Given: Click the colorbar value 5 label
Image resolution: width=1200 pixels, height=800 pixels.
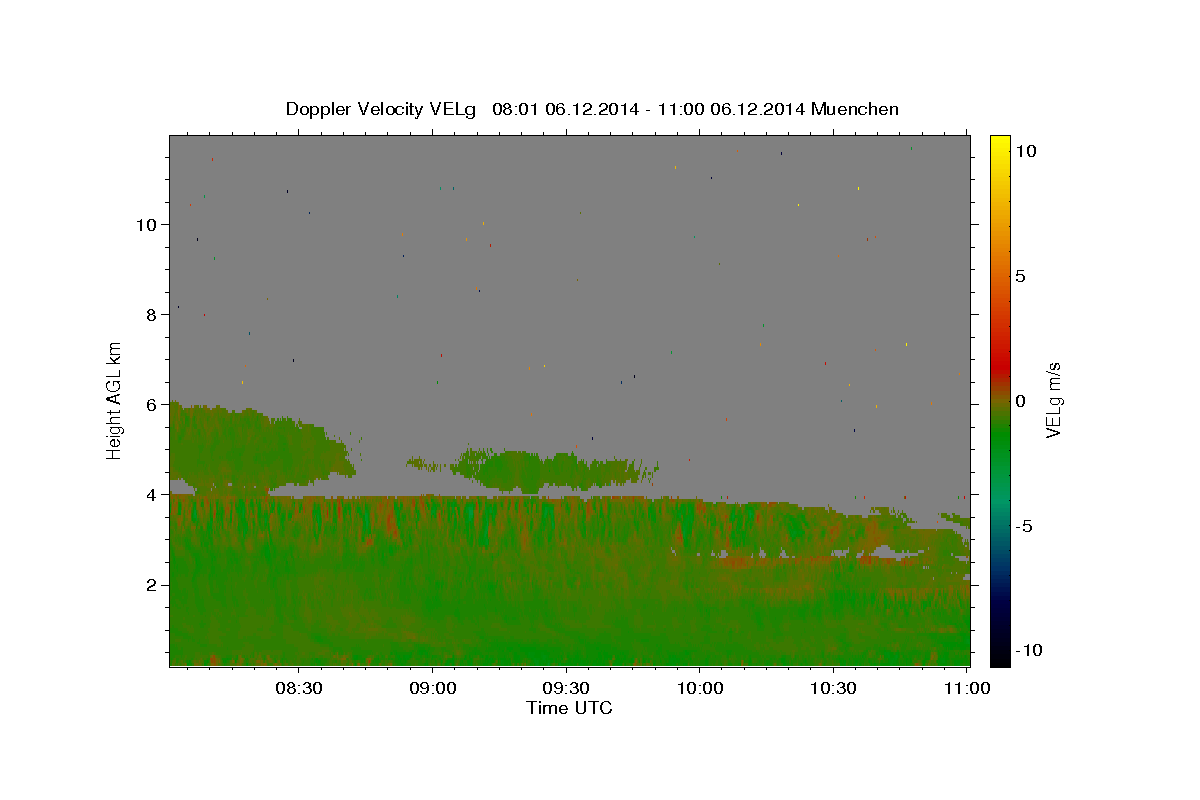Looking at the screenshot, I should click(x=1020, y=276).
